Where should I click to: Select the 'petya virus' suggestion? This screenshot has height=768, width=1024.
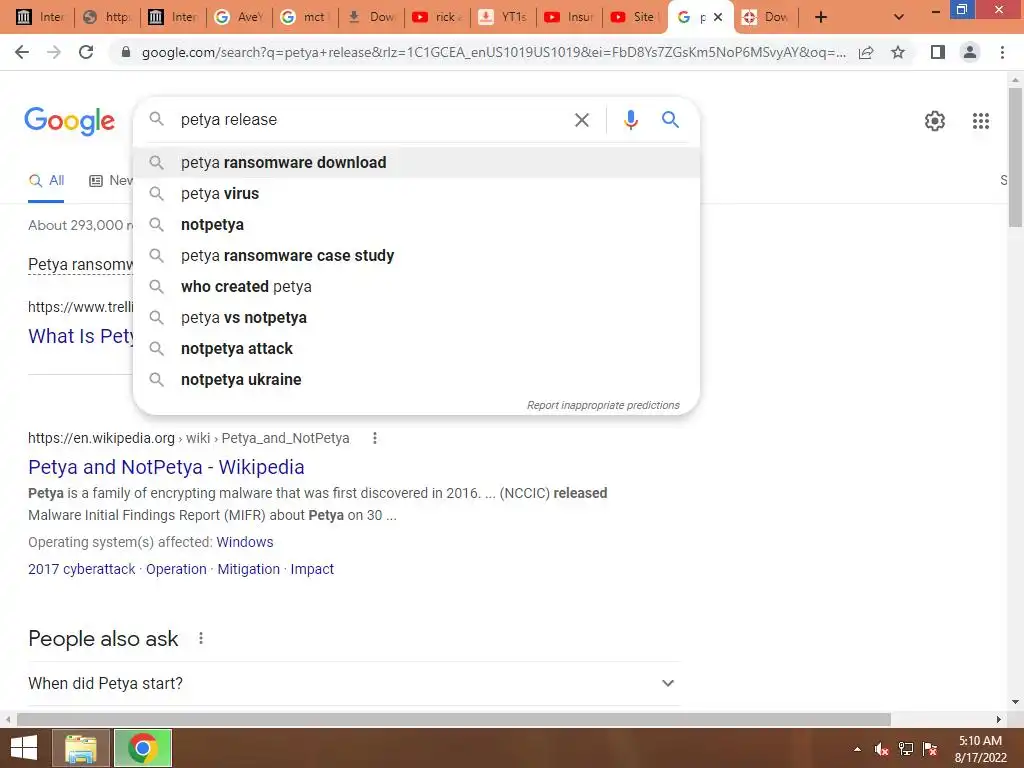416,193
